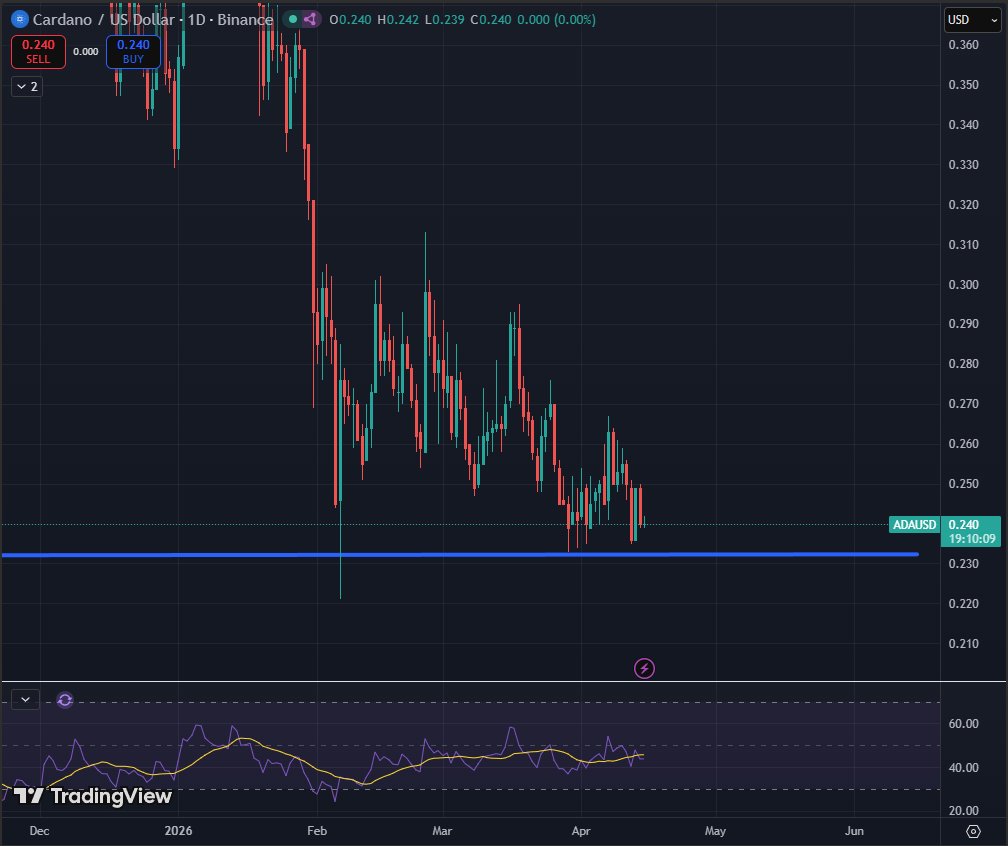Click the 2026 label on the time axis
The image size is (1008, 846).
178,831
